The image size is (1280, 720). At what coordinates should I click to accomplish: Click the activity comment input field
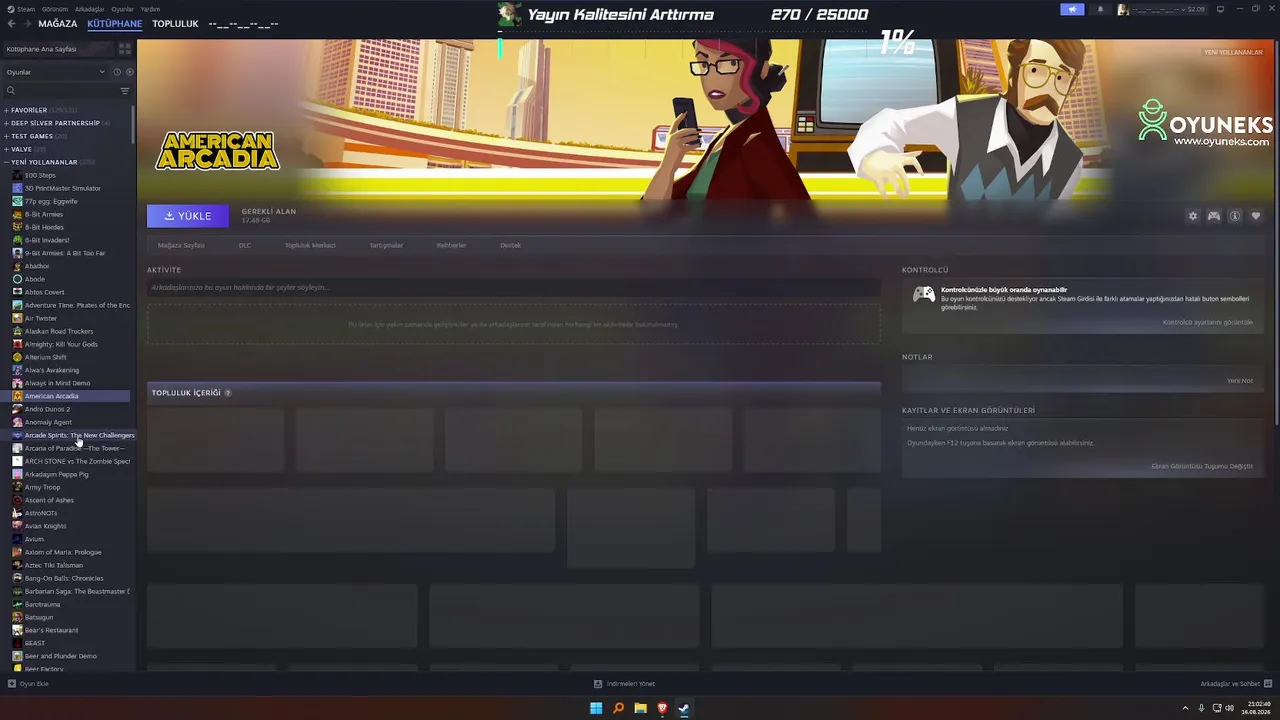coord(514,288)
